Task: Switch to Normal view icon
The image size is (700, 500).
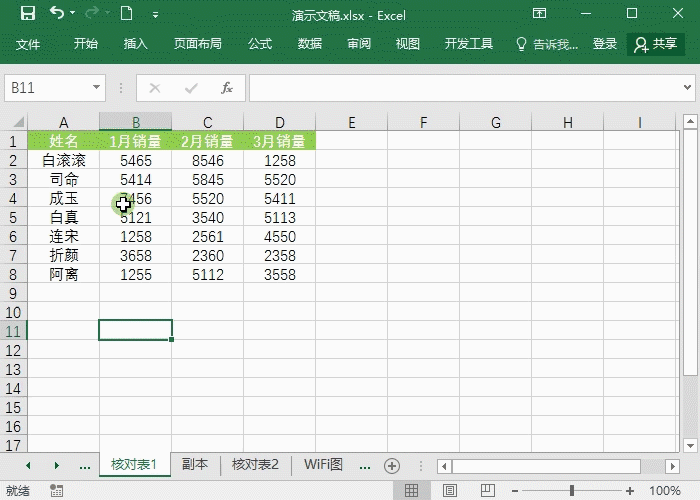Action: point(411,490)
